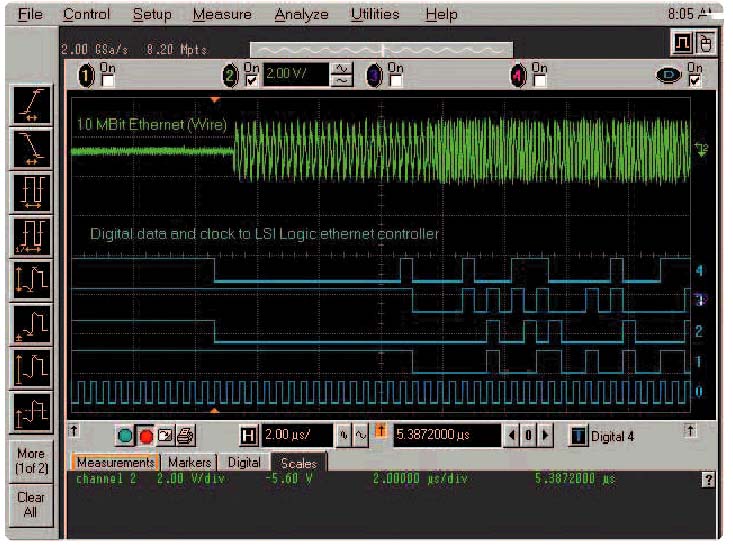Increase the horizontal time scale
733x545 pixels.
coord(344,435)
